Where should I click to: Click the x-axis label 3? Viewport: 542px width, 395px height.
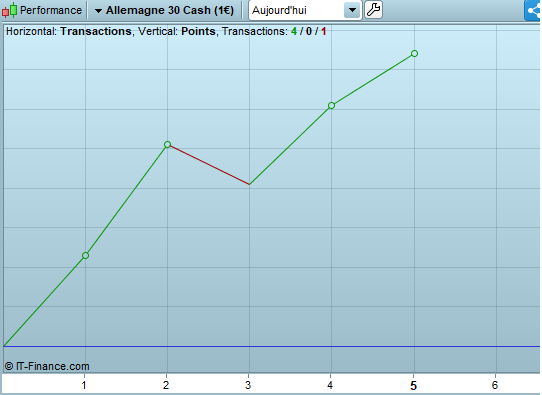(248, 385)
